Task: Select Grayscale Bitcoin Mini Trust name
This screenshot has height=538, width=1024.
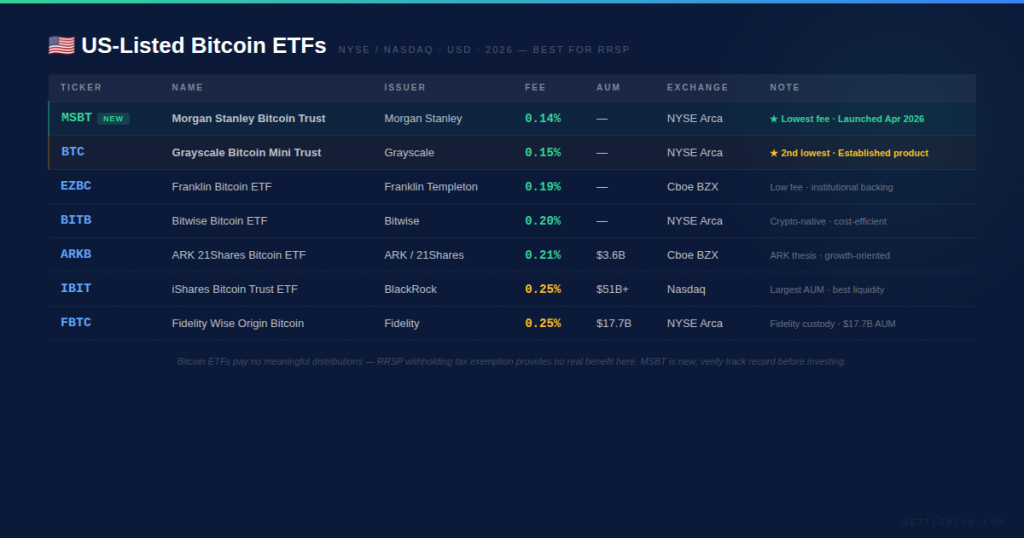Action: [246, 152]
